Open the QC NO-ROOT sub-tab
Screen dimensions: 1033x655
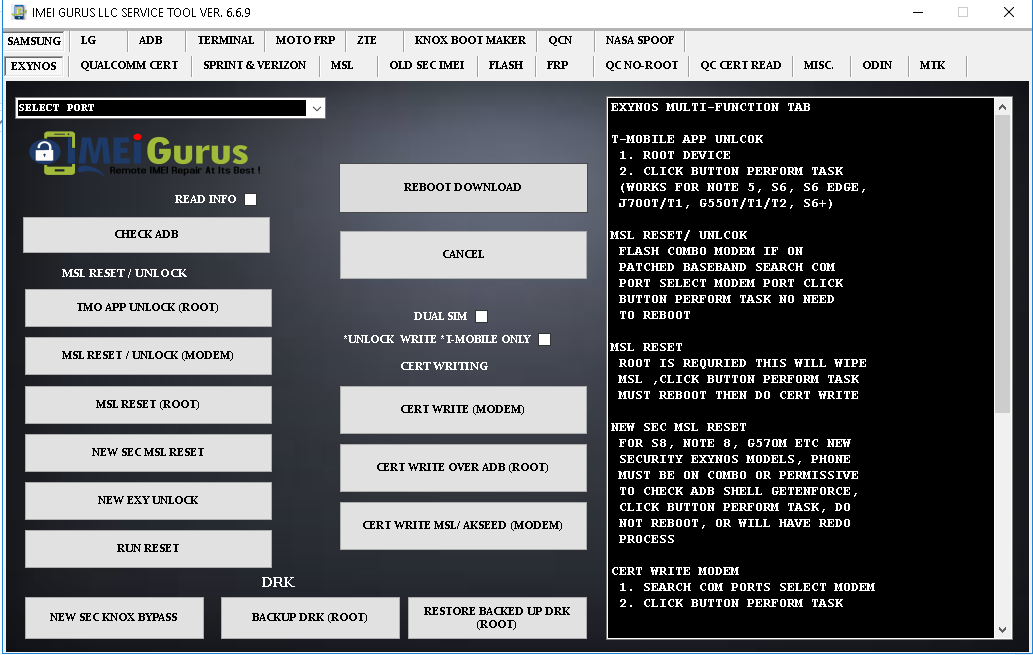point(642,65)
